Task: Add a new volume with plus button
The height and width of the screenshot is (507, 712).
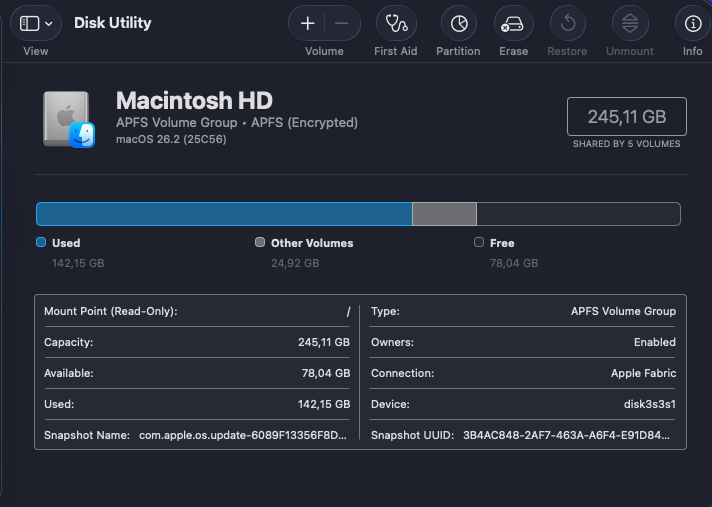Action: click(x=307, y=23)
